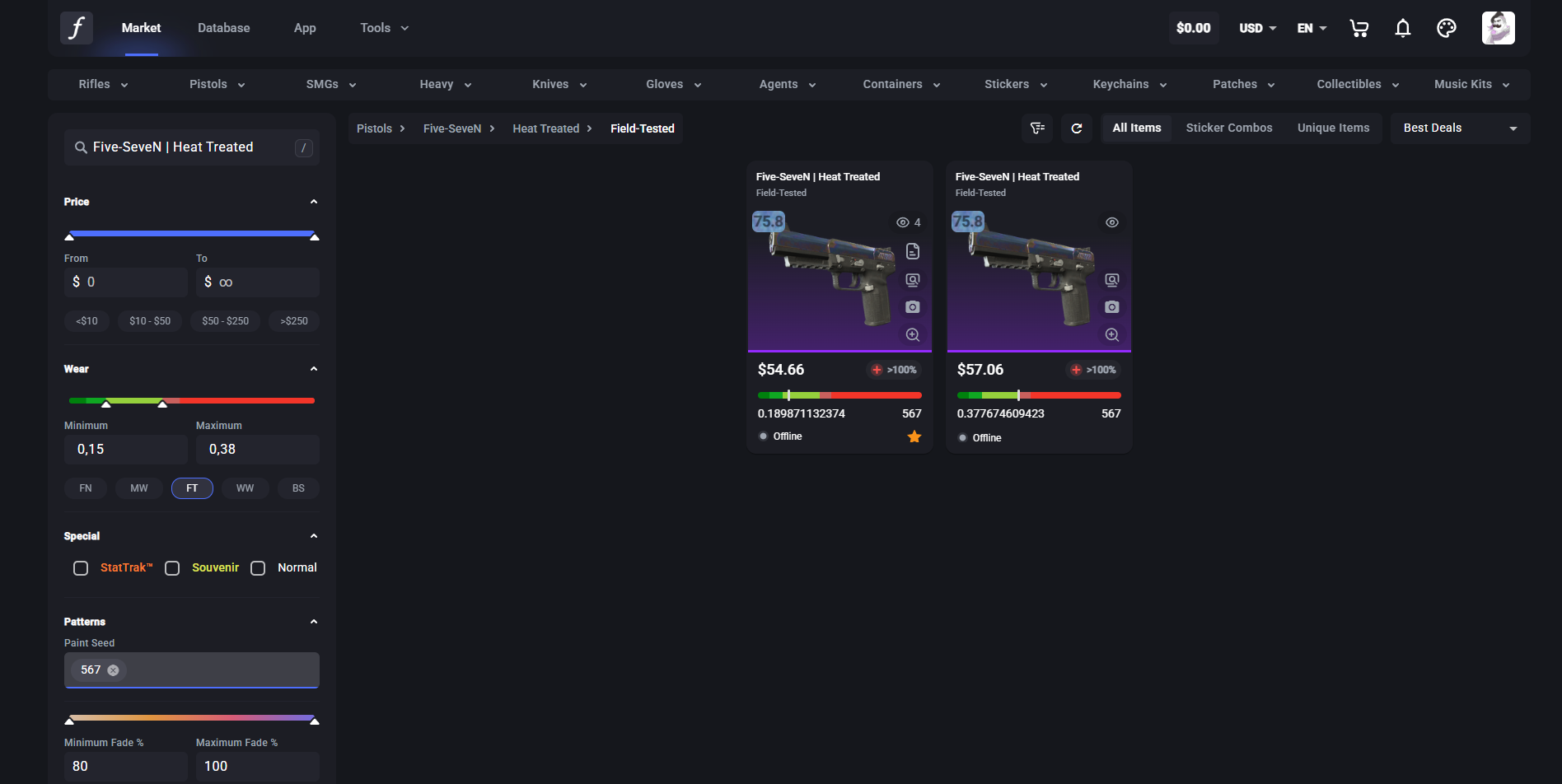Open the App tab
The image size is (1562, 784).
(305, 28)
